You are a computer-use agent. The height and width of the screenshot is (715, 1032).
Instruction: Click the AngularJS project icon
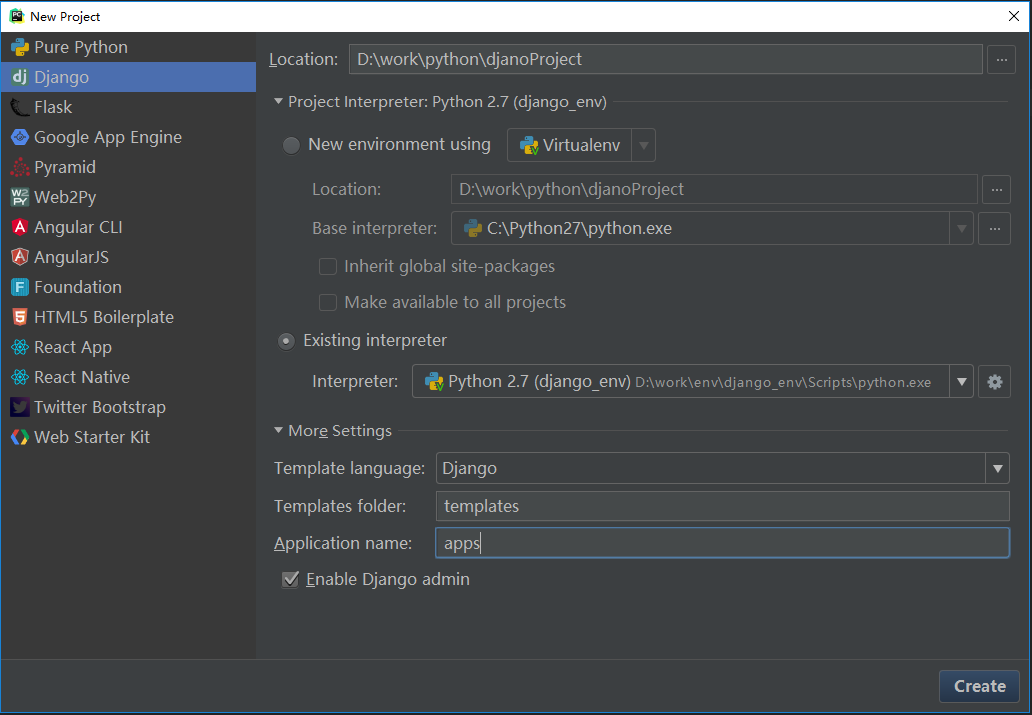click(20, 257)
